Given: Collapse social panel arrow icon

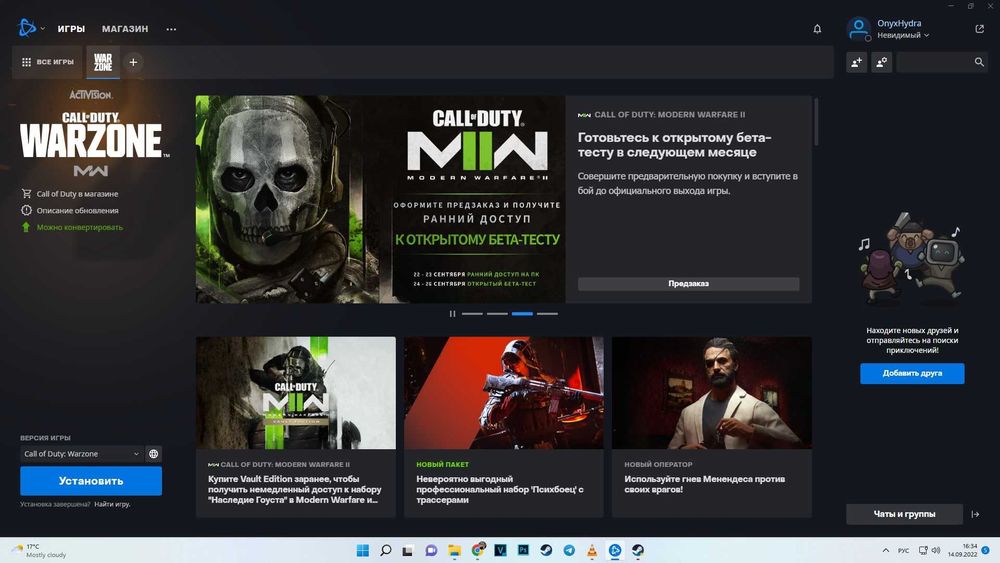Looking at the screenshot, I should click(976, 514).
